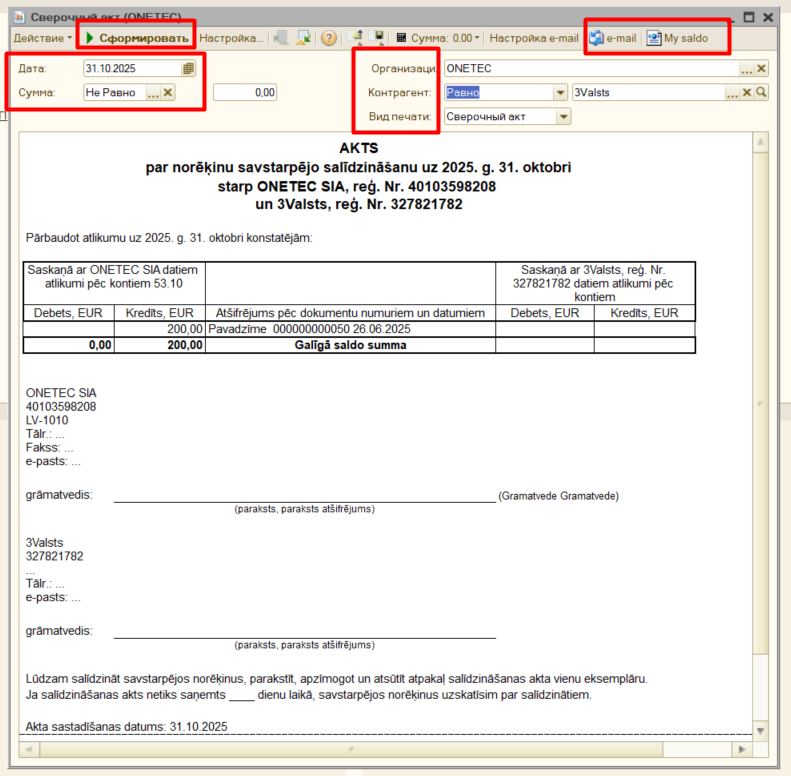
Task: Select cell Pavadzīme 00000000050 26.06.2025
Action: point(350,329)
